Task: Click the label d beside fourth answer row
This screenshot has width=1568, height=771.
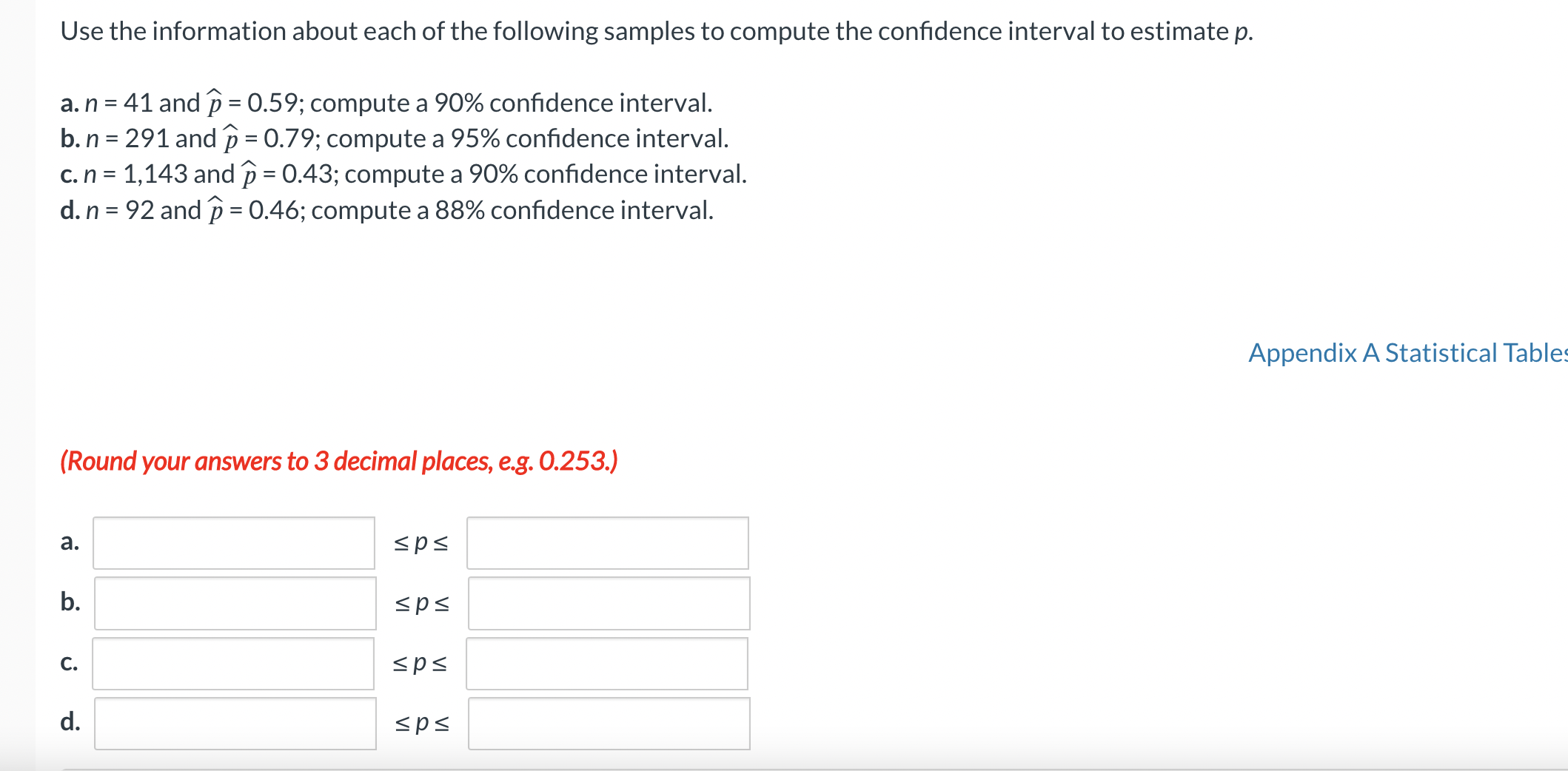Action: click(x=70, y=723)
